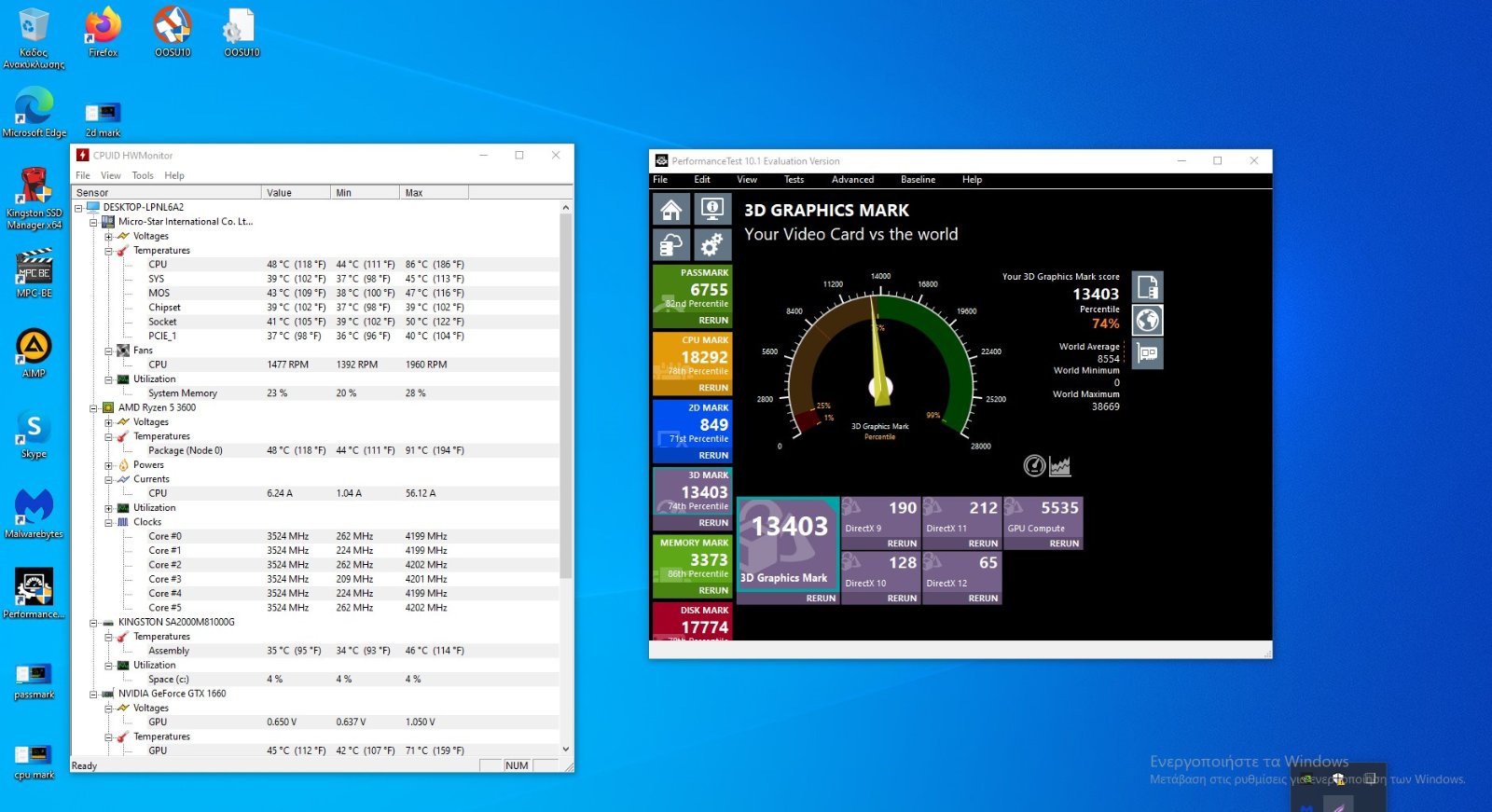This screenshot has height=812, width=1492.
Task: Click the scroll down arrow in HWMonitor
Action: [565, 749]
